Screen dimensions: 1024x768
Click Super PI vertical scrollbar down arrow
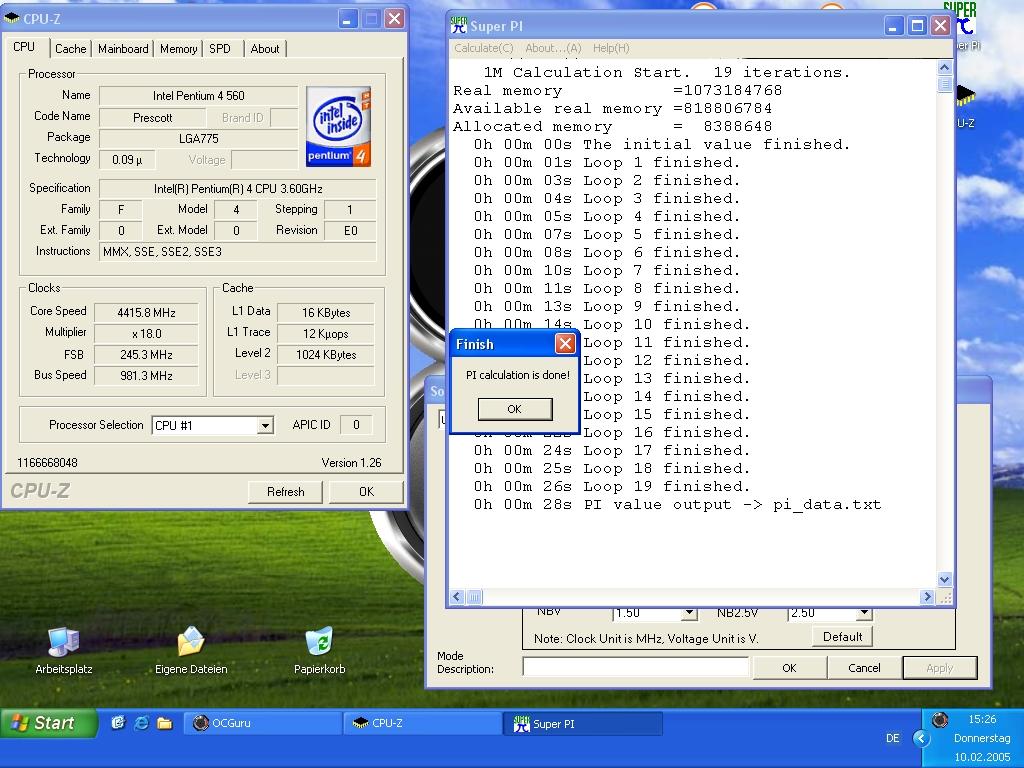[x=944, y=579]
